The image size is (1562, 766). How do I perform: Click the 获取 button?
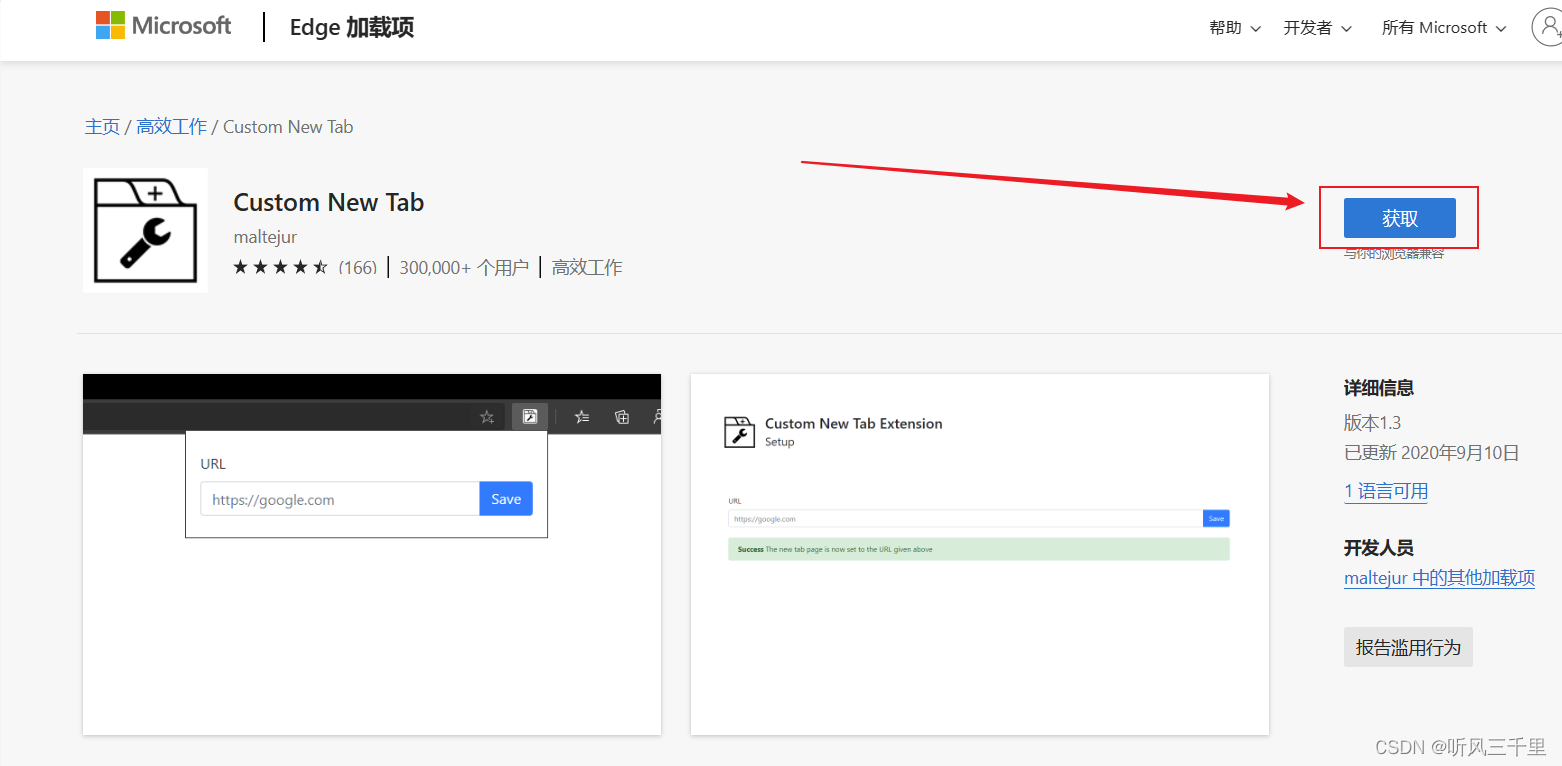pos(1399,218)
